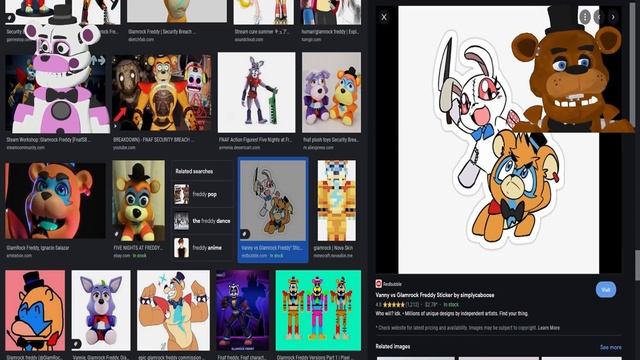Click the 'In stock' label in the preview
The width and height of the screenshot is (640, 360).
[x=451, y=304]
